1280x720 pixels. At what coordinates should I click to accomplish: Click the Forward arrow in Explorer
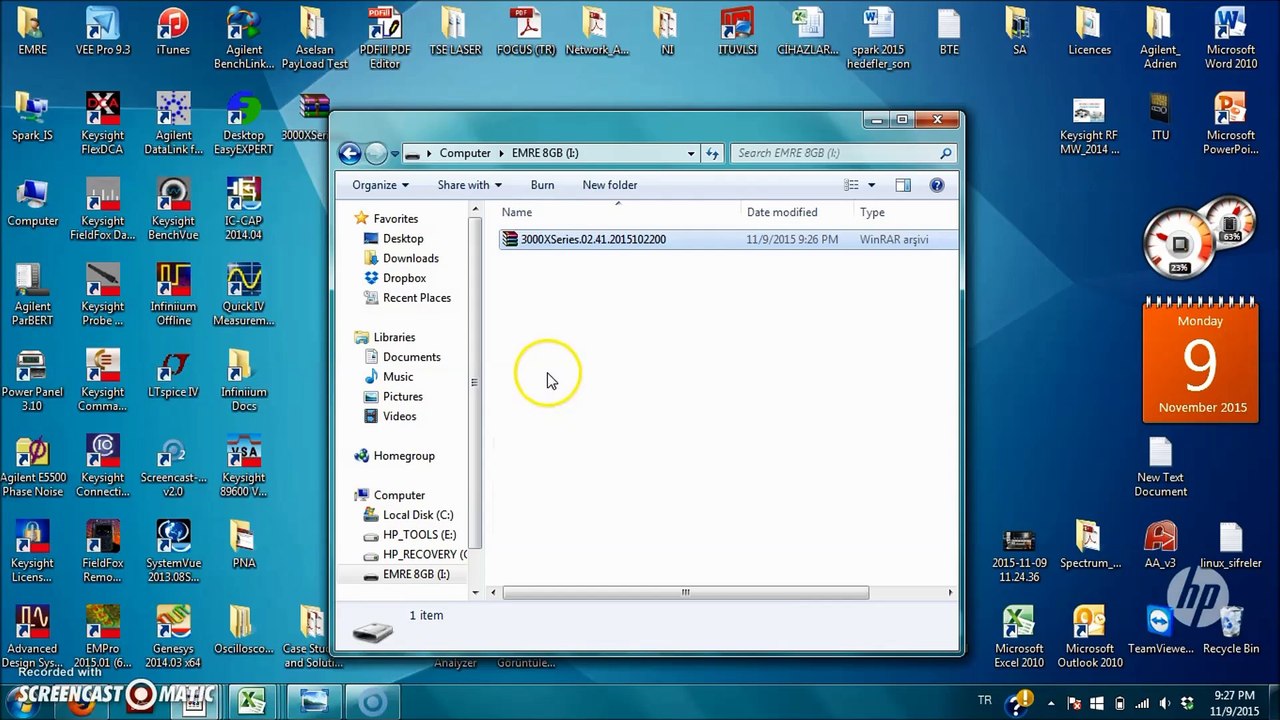376,153
